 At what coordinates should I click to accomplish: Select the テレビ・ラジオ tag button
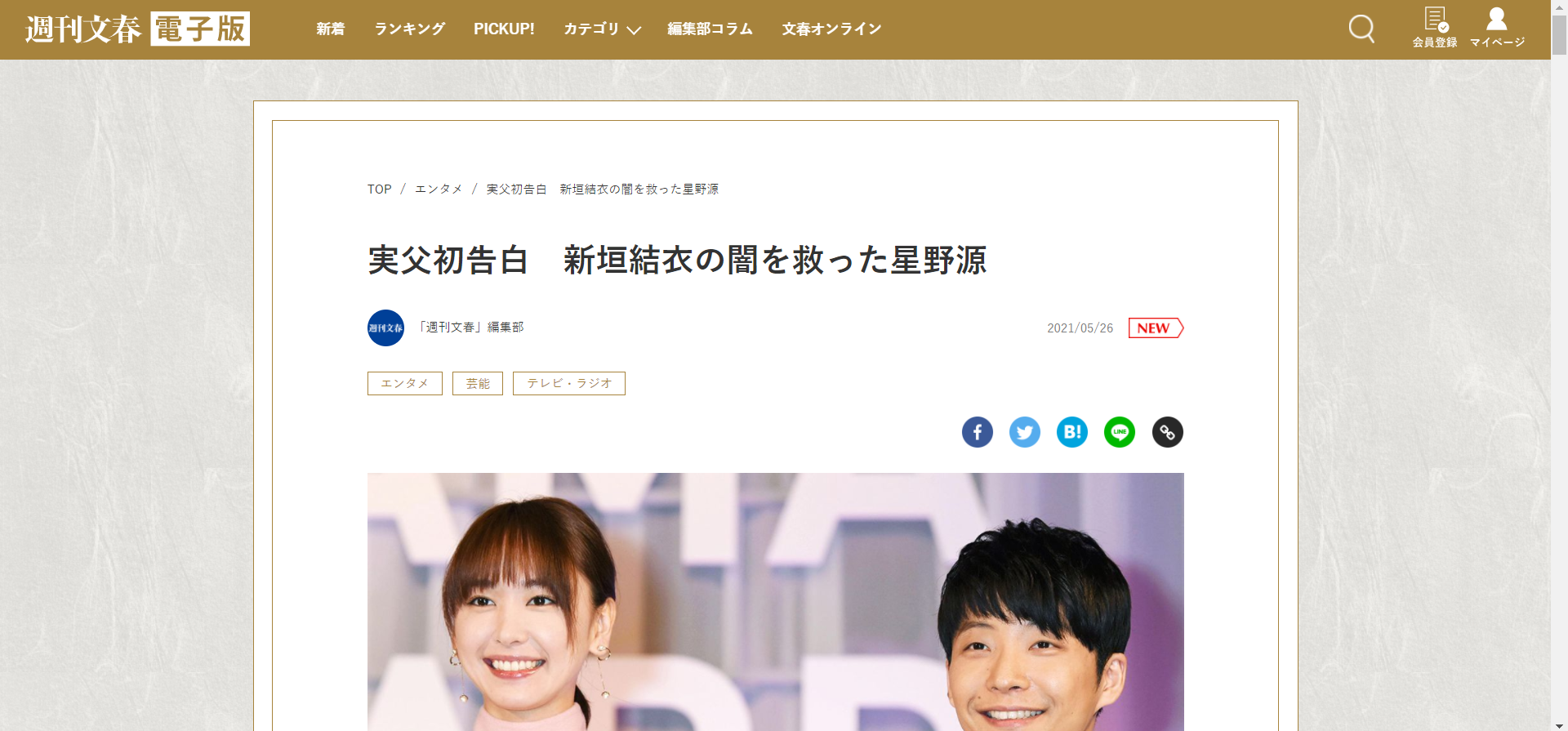(x=569, y=383)
